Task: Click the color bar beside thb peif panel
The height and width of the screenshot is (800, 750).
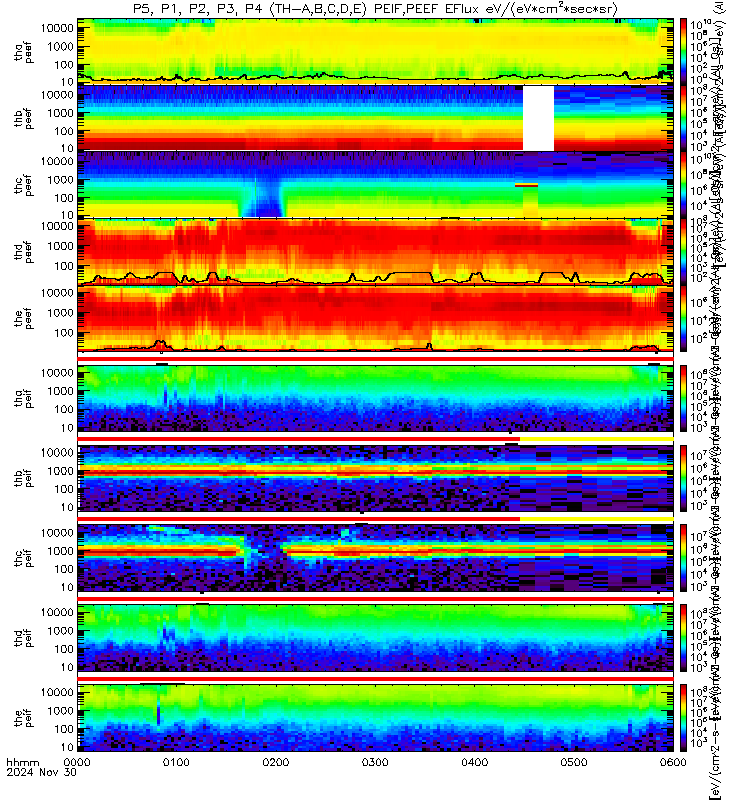Action: point(683,478)
